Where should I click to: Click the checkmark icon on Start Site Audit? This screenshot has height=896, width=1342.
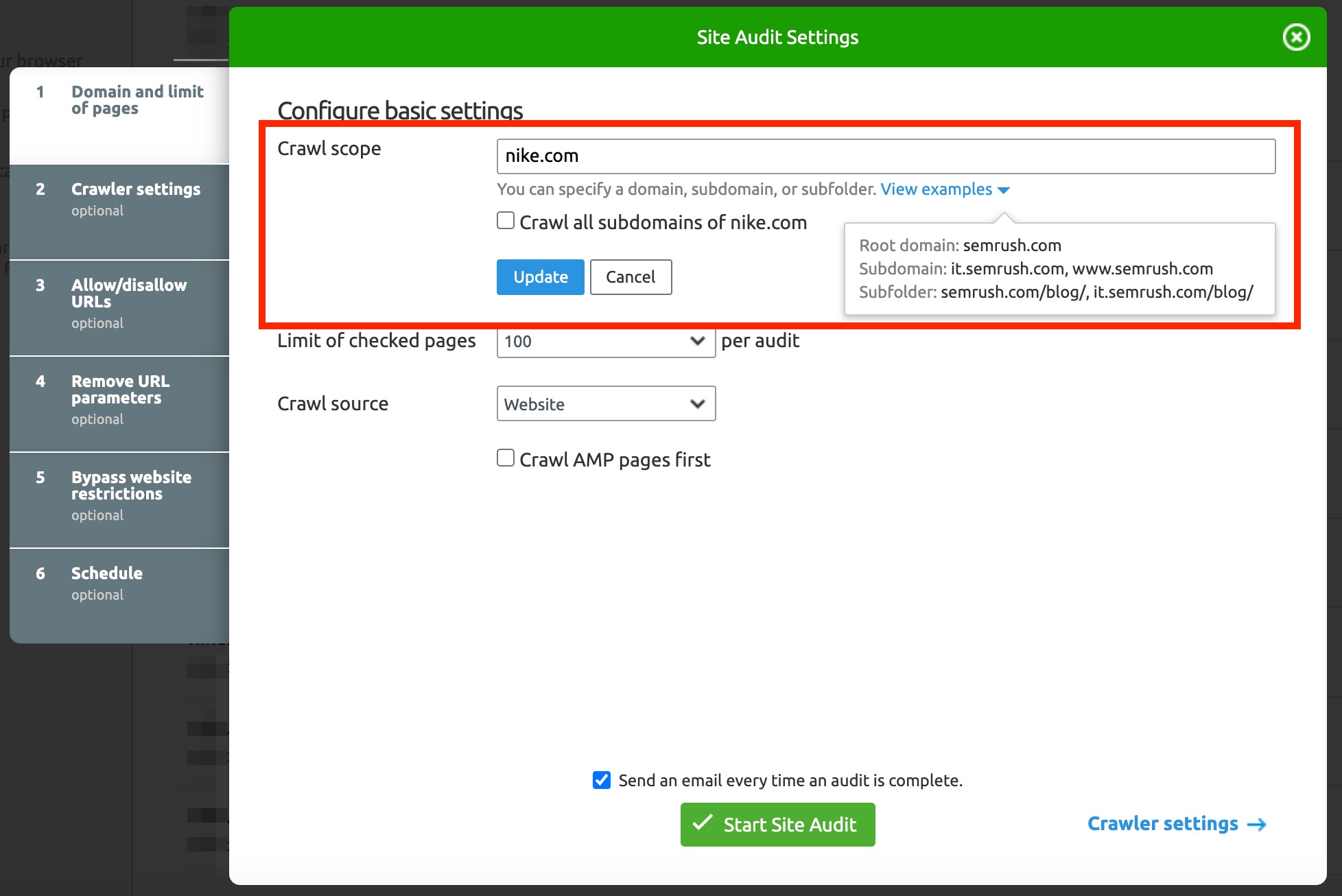(702, 823)
